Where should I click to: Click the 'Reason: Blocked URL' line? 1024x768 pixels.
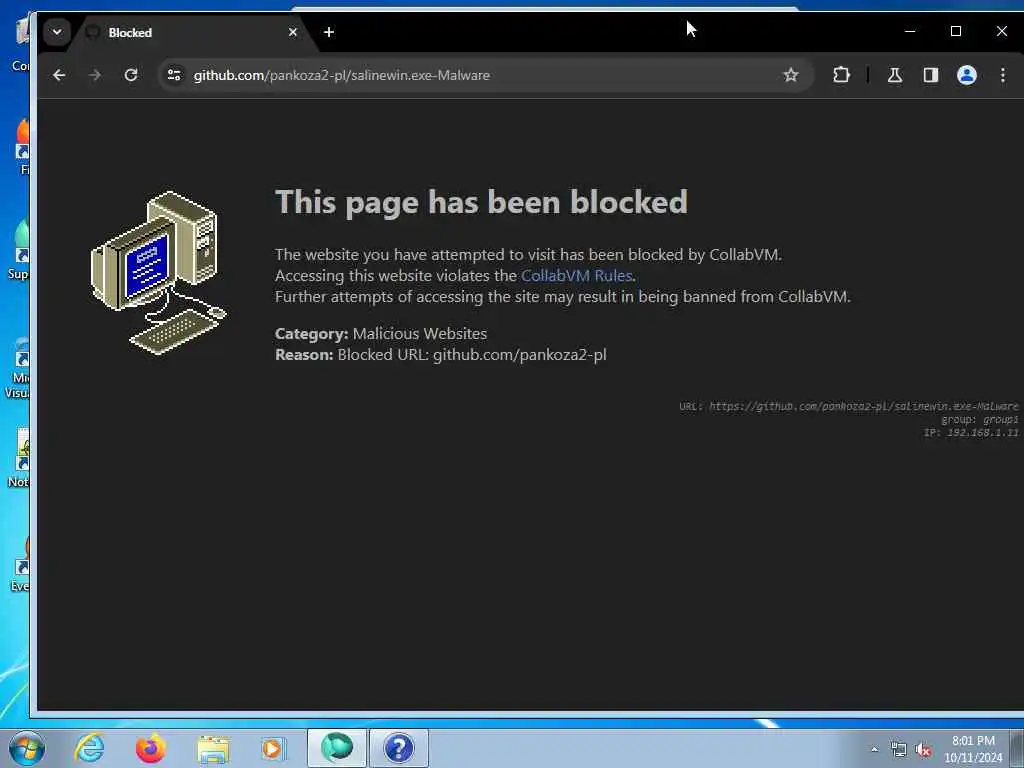click(x=441, y=355)
